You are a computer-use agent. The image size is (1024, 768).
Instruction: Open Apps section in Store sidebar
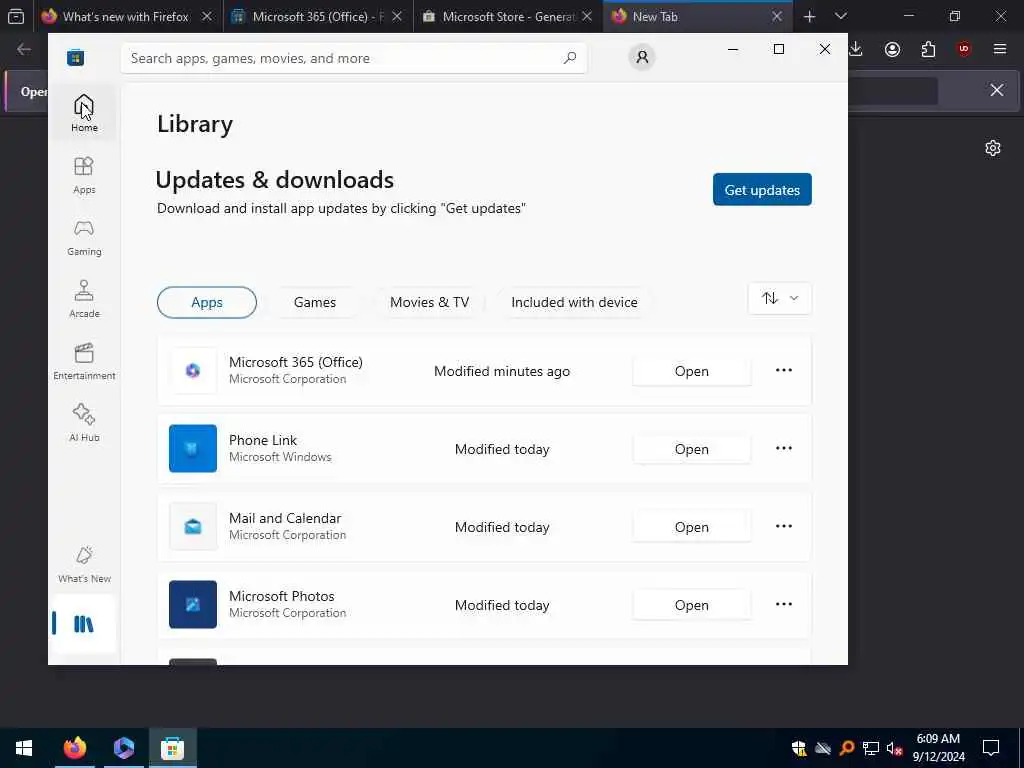[84, 175]
